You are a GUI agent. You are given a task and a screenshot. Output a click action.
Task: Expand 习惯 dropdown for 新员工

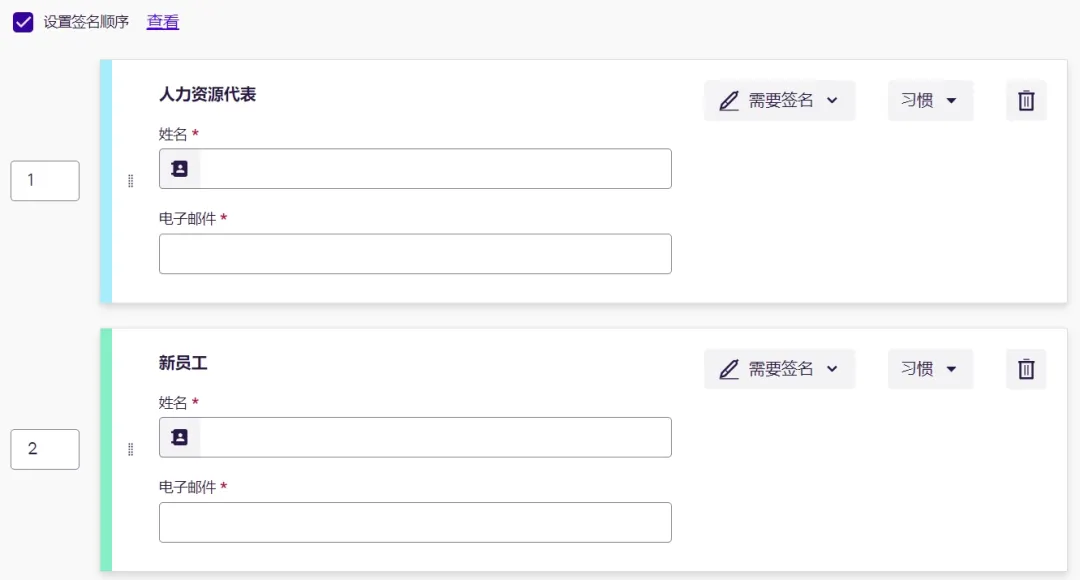(x=930, y=369)
